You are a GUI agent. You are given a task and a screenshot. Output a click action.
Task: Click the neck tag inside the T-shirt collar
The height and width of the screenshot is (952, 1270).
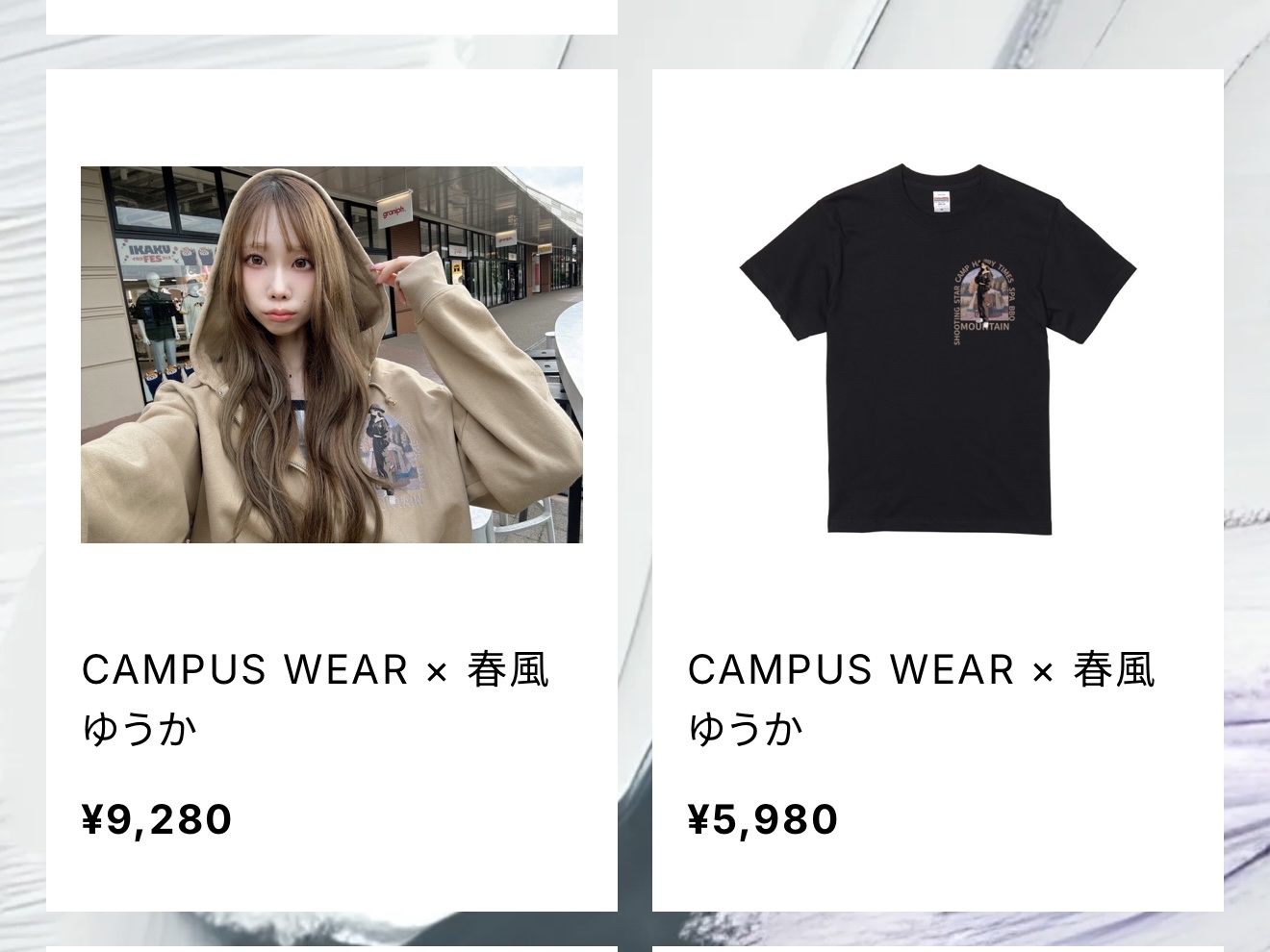939,201
